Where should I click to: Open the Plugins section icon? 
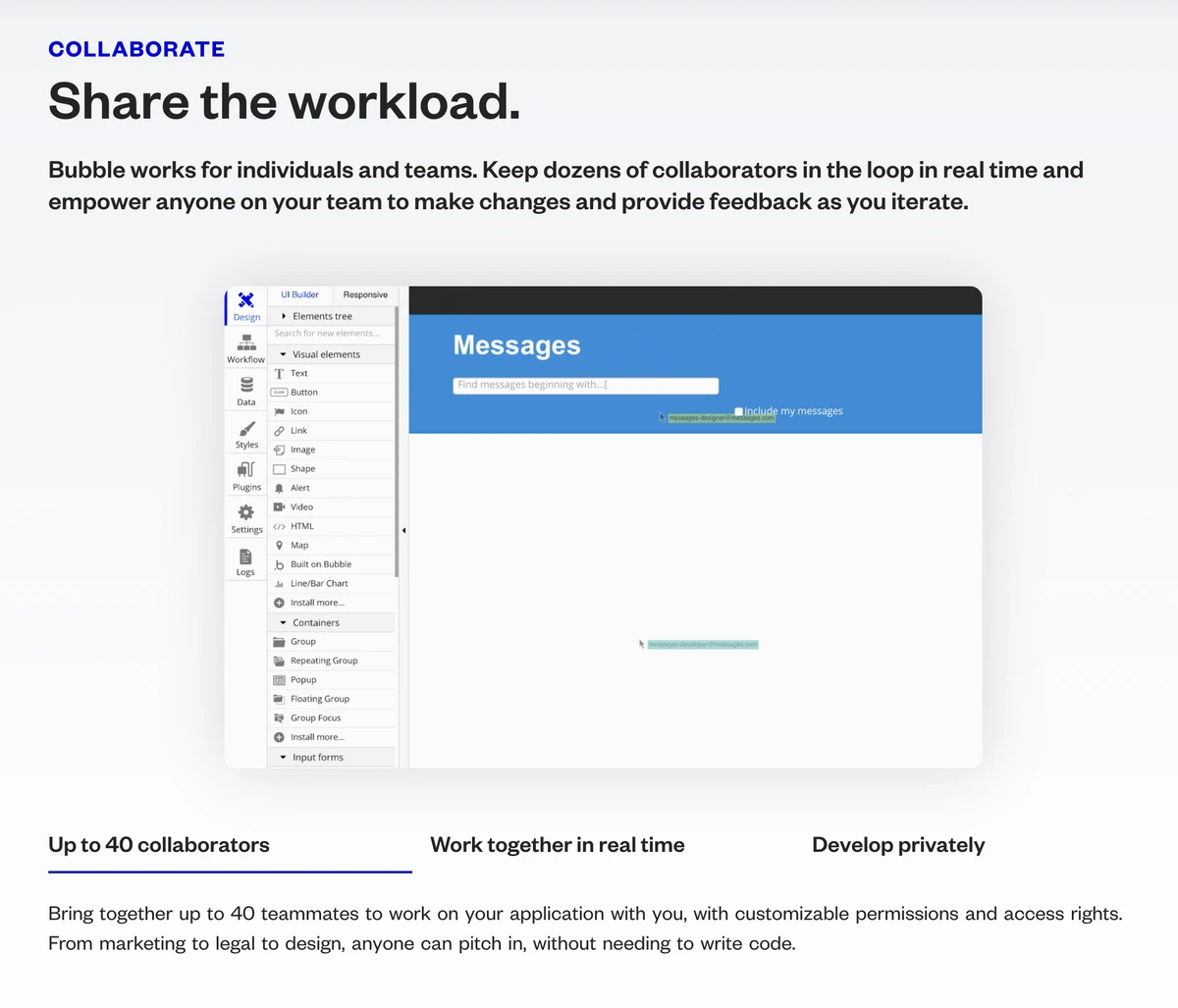click(246, 470)
